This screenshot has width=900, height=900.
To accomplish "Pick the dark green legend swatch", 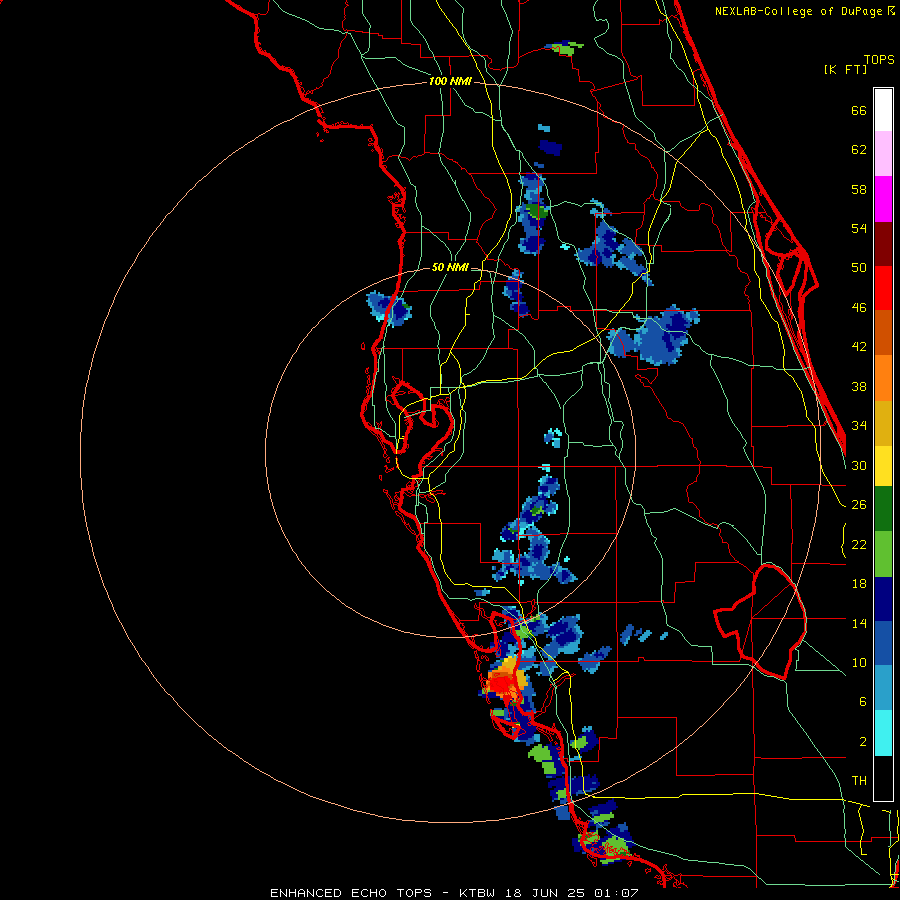I will pyautogui.click(x=883, y=509).
